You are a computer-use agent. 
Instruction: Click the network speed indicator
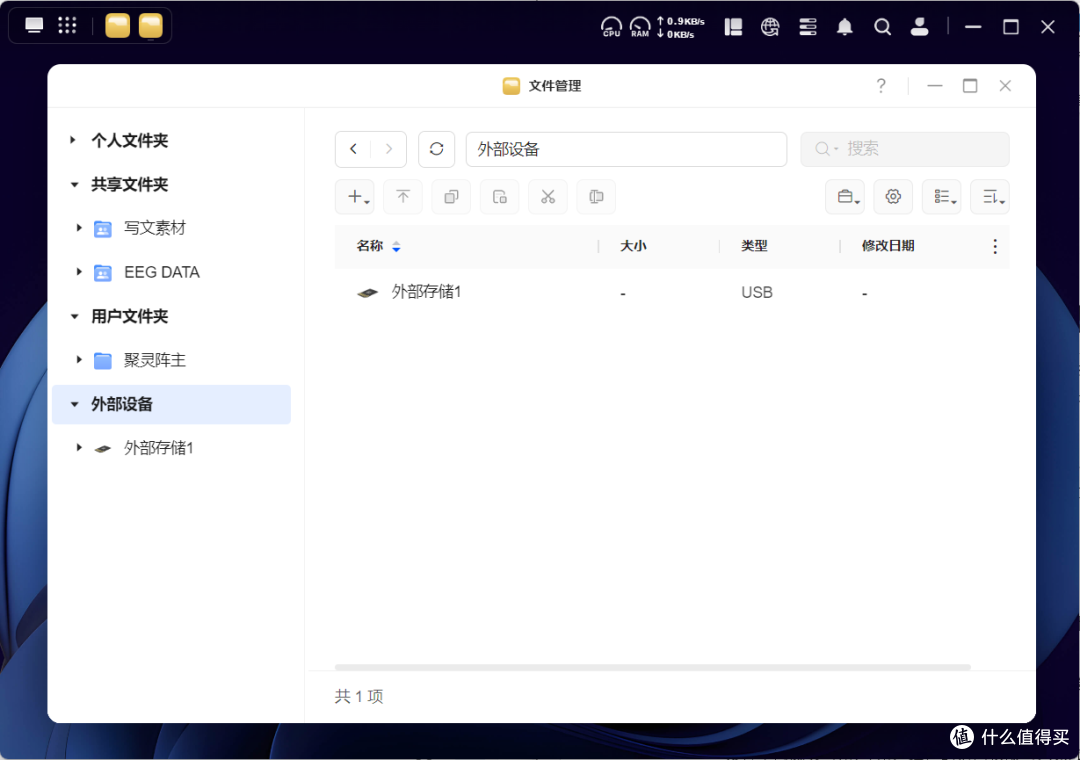coord(681,27)
